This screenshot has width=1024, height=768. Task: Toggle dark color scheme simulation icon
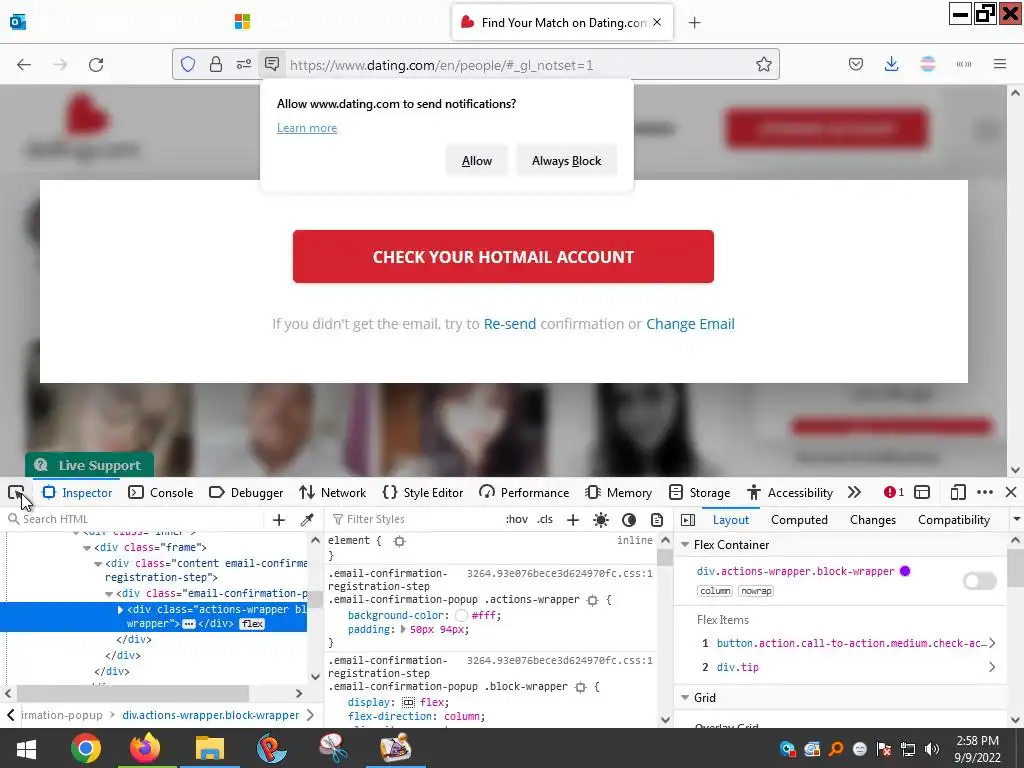(629, 520)
